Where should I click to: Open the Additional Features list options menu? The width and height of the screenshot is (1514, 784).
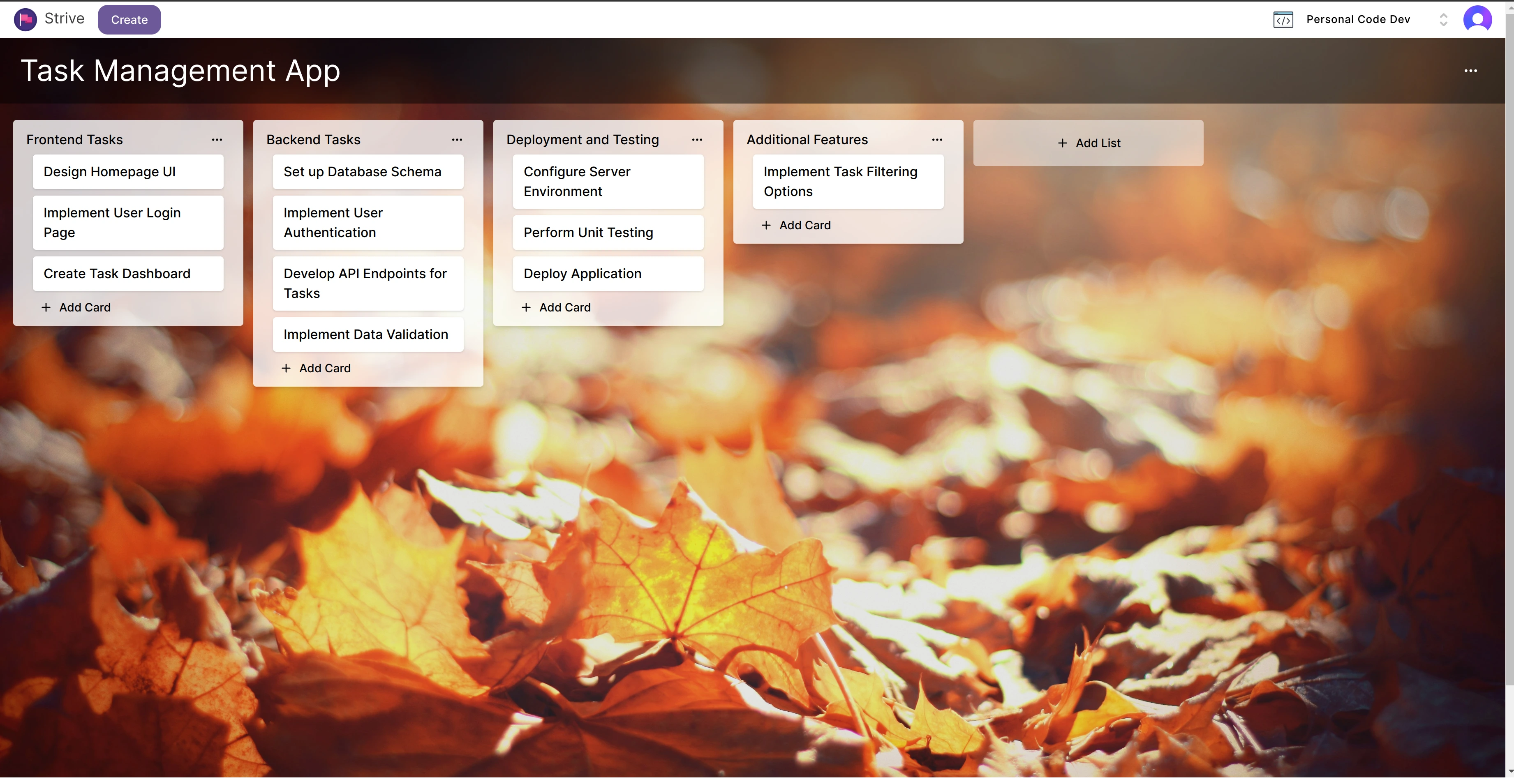coord(937,140)
